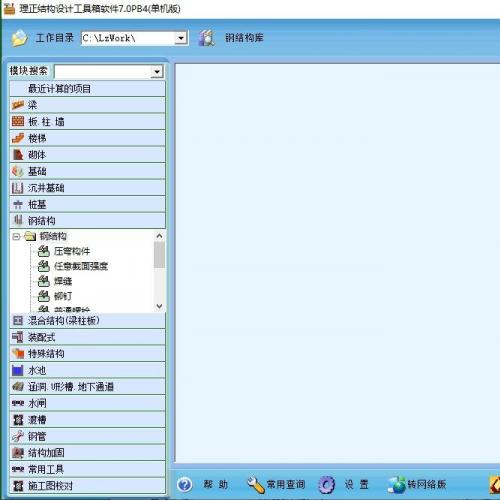Viewport: 500px width, 500px height.
Task: Click the 钢管 steel pipe icon
Action: point(18,436)
